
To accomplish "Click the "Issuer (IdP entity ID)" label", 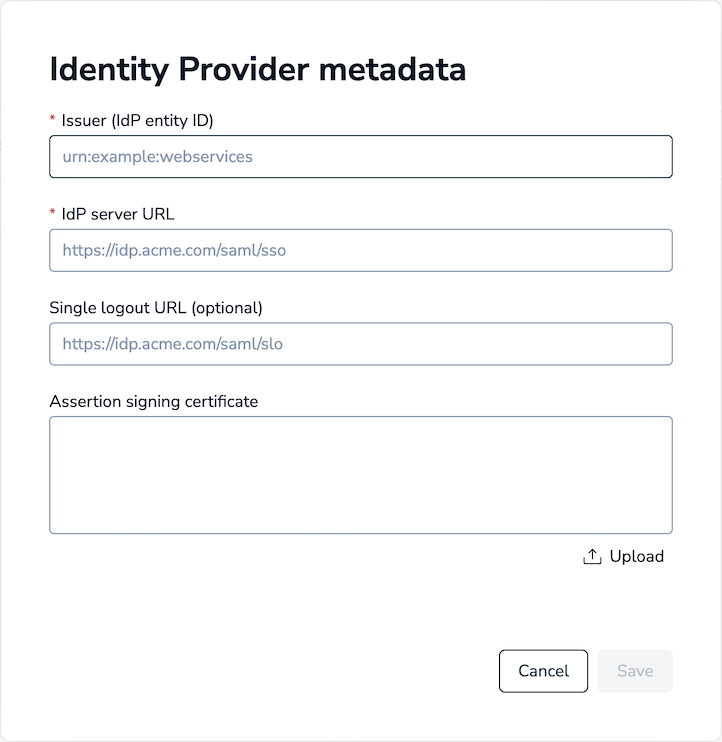I will point(138,120).
